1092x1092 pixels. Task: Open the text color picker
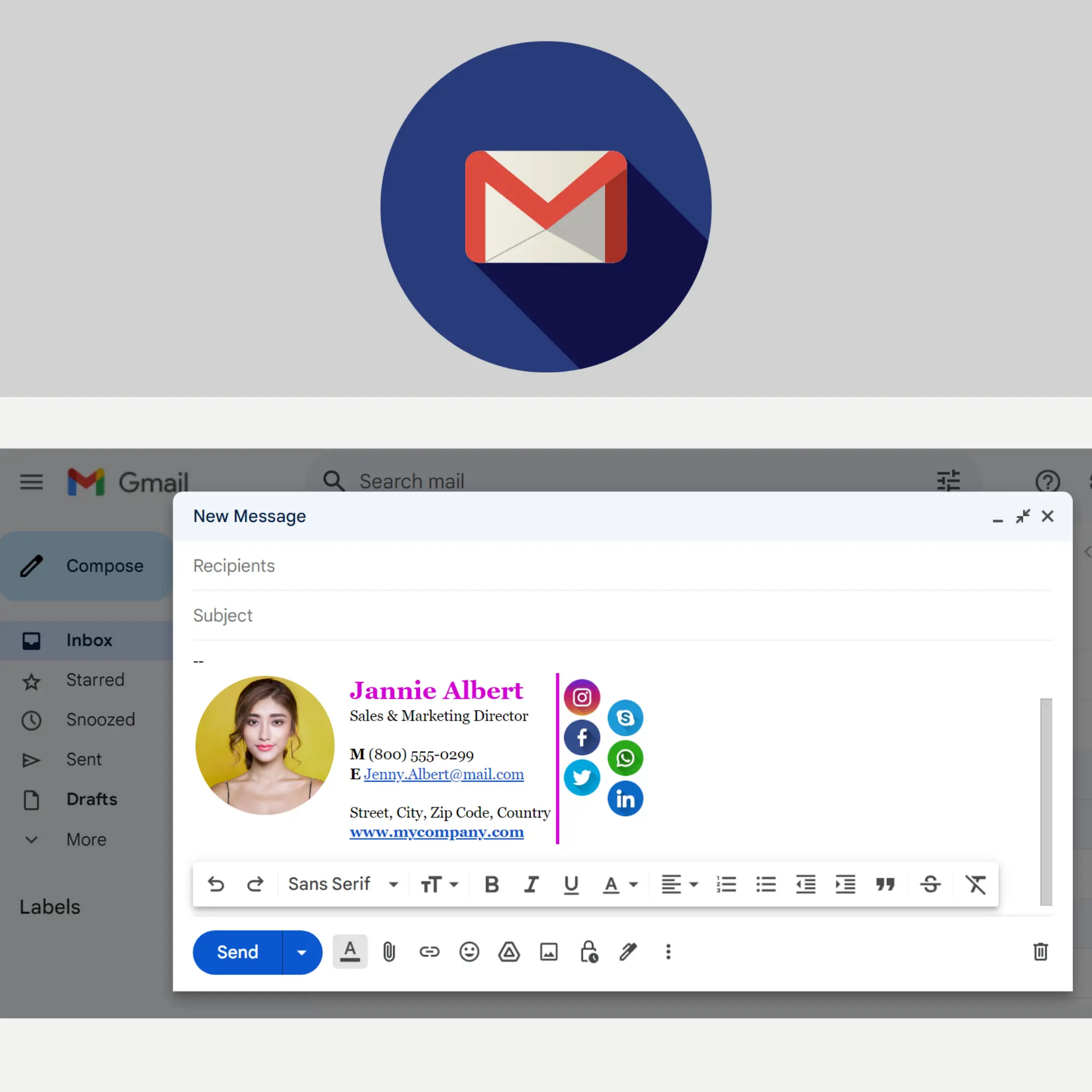click(x=620, y=884)
